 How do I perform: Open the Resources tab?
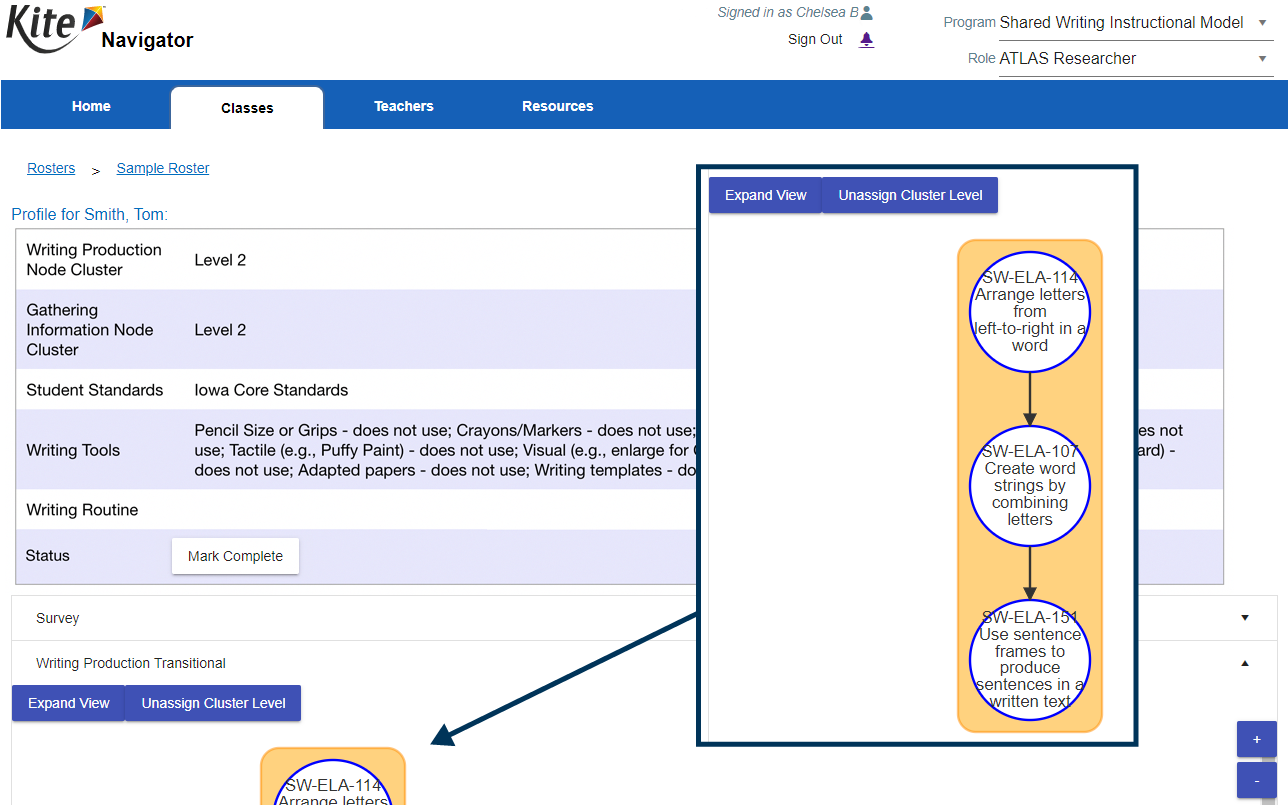tap(557, 106)
